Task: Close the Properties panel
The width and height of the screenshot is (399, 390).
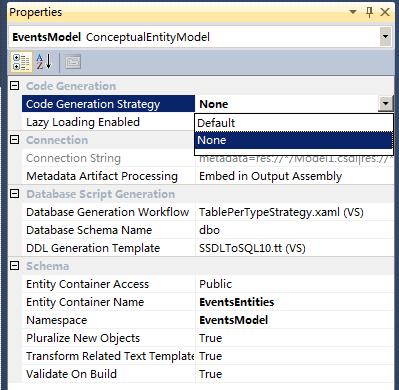Action: (385, 12)
